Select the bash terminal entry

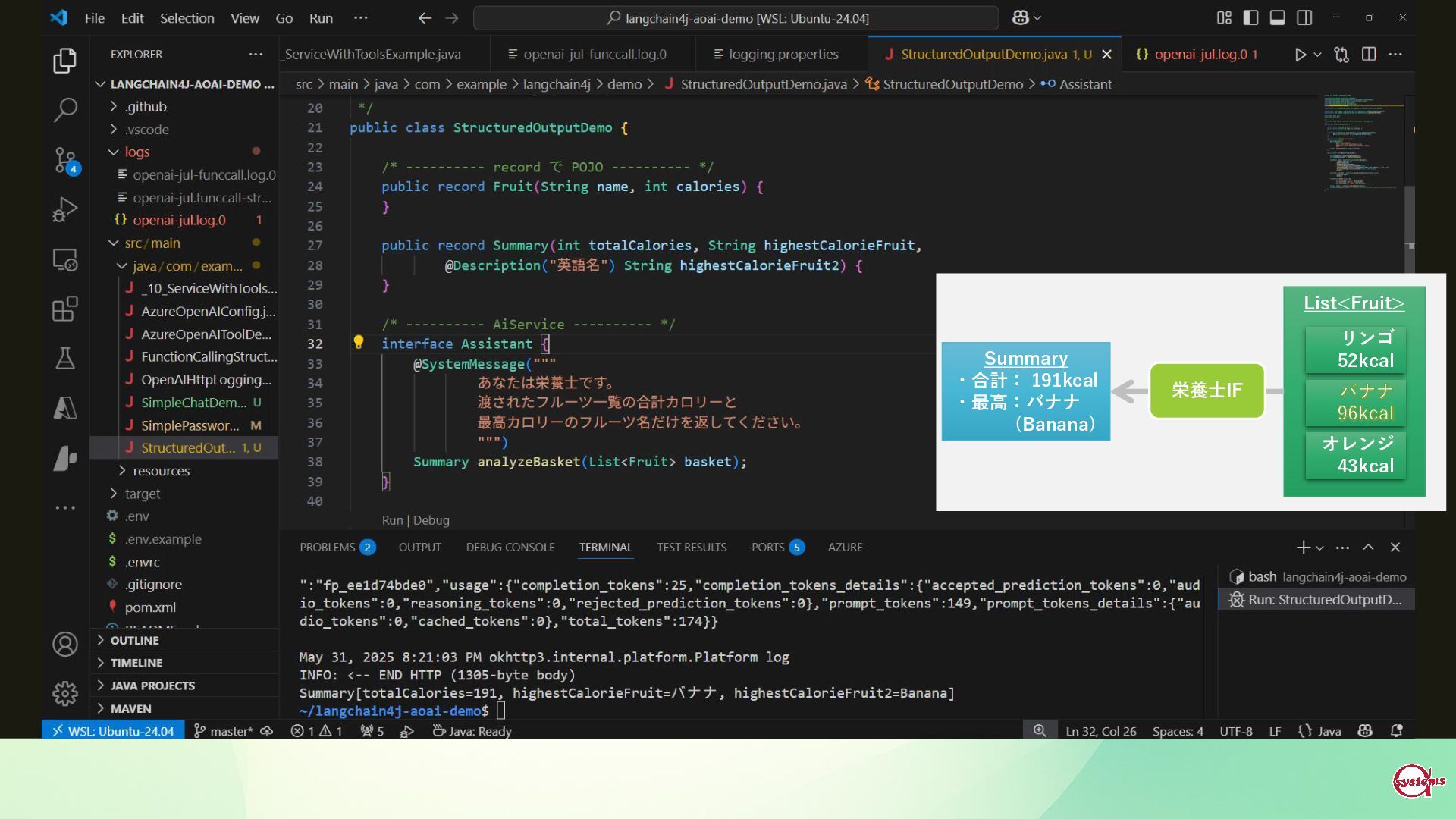pos(1316,576)
